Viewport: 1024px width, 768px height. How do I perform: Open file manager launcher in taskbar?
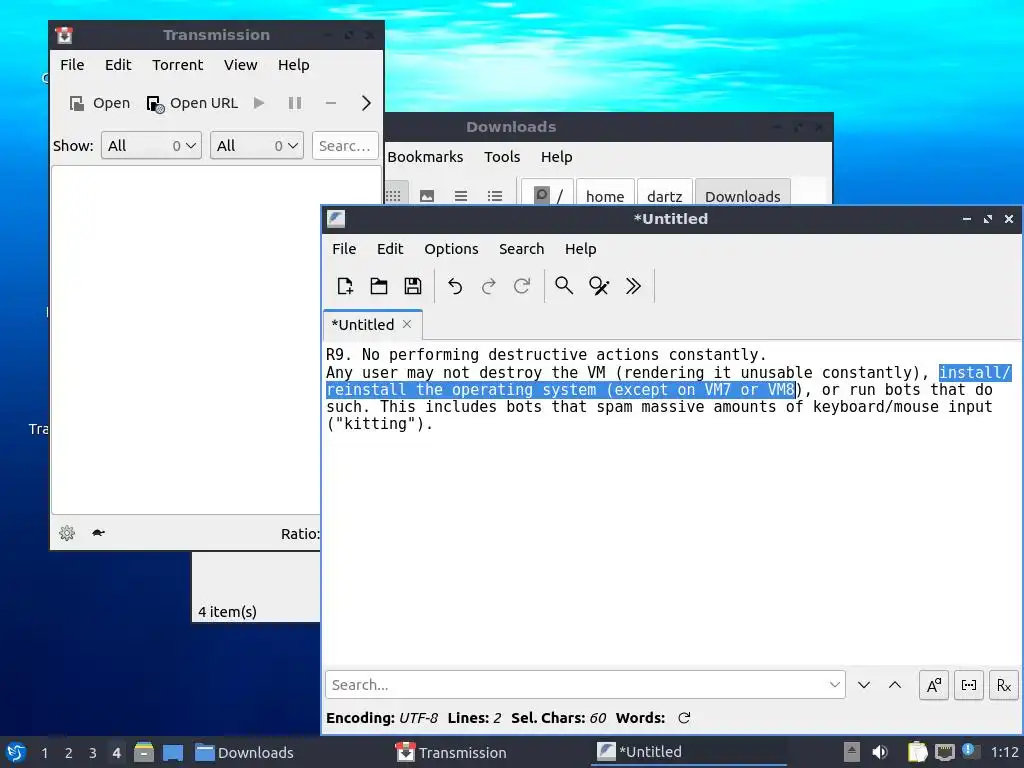[144, 752]
